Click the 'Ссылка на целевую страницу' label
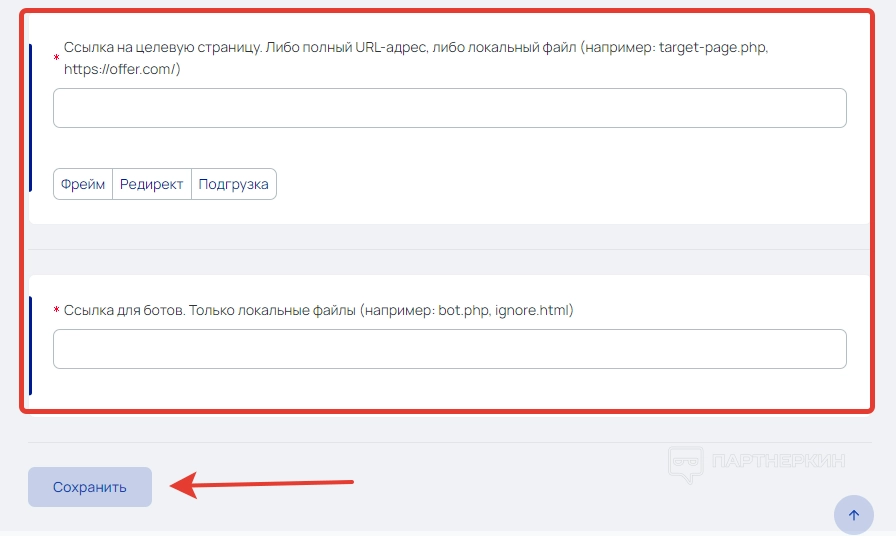Viewport: 896px width, 536px height. [160, 48]
